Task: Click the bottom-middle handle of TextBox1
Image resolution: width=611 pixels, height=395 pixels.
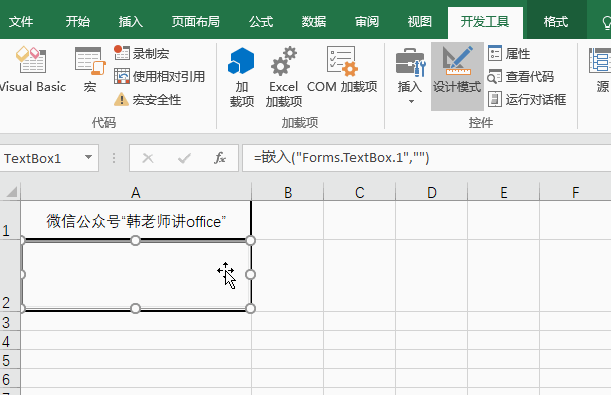Action: click(135, 309)
